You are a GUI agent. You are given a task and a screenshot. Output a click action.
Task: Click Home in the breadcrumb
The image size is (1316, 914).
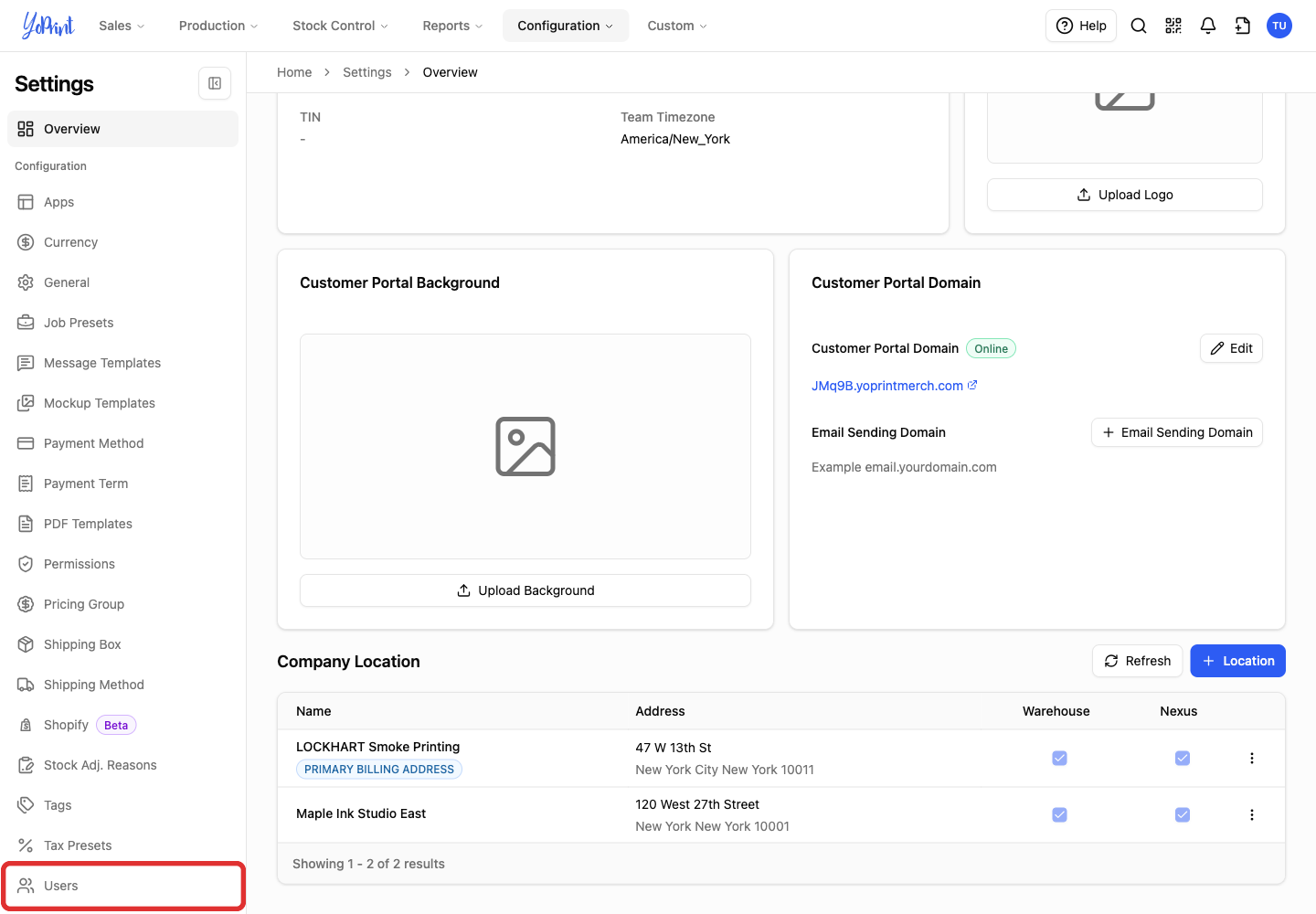click(x=294, y=72)
